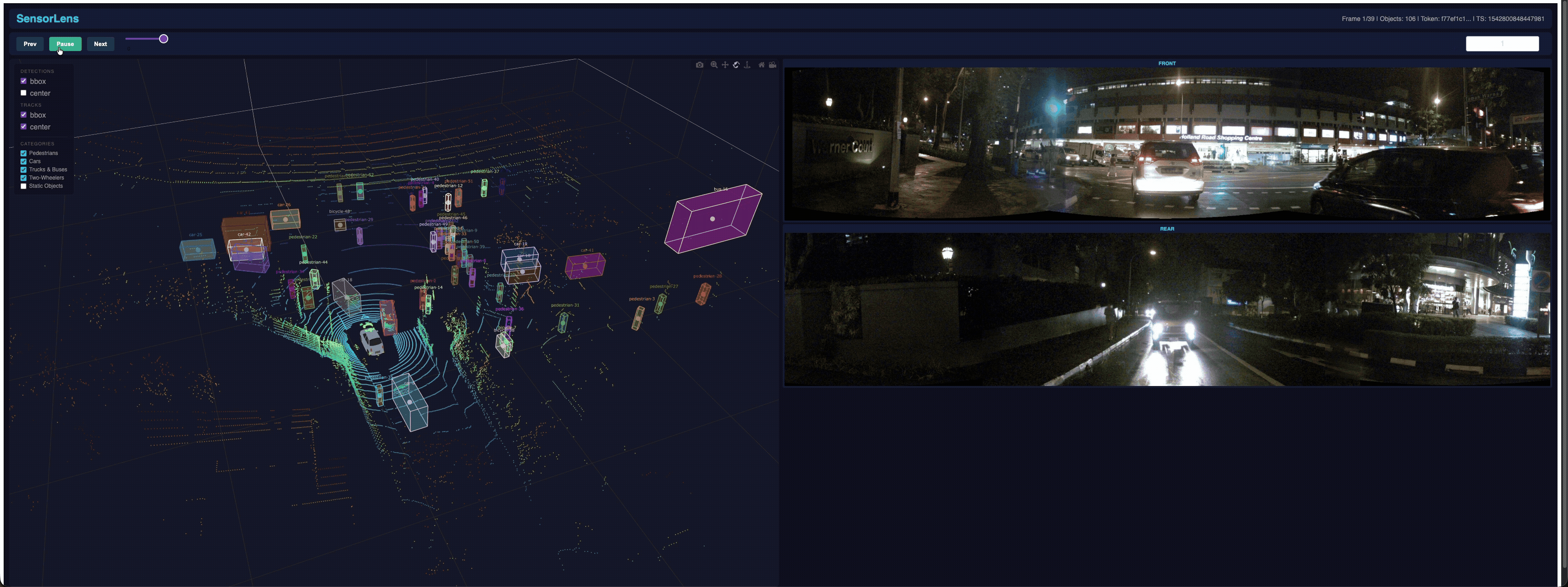
Task: Uncheck Tracks bbox checkbox
Action: [x=24, y=115]
